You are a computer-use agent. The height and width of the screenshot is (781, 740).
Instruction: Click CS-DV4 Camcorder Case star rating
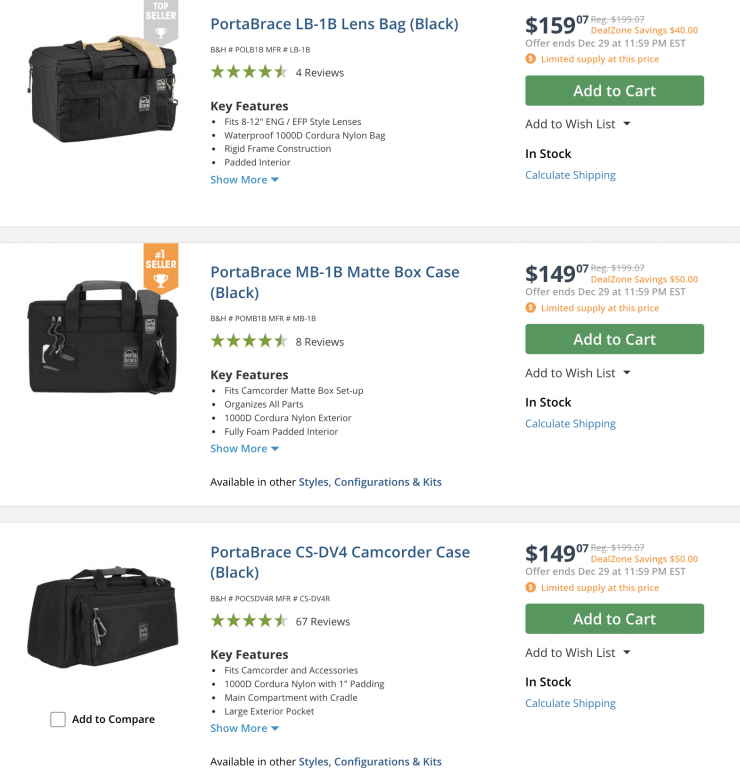coord(248,621)
